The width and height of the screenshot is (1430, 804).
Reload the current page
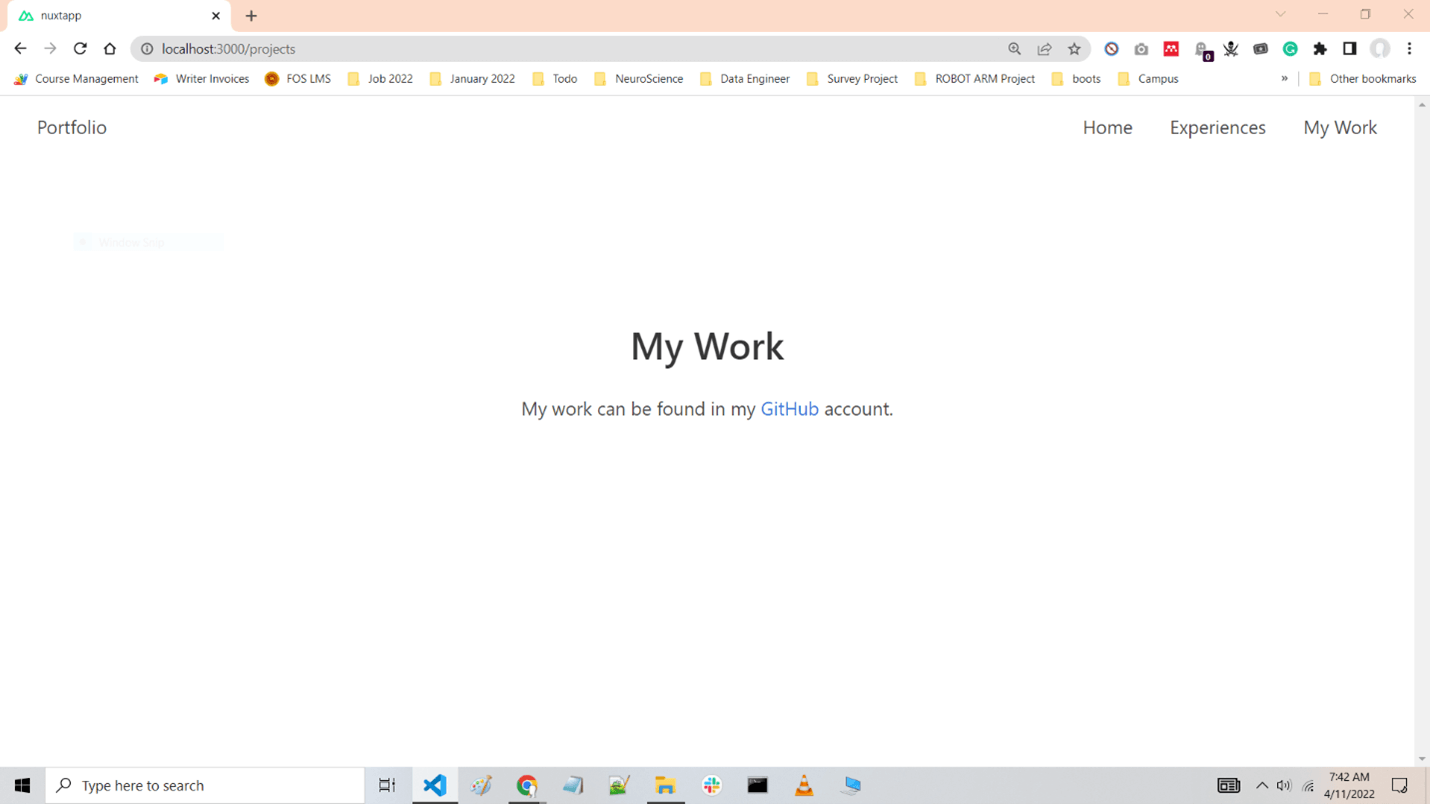point(80,49)
